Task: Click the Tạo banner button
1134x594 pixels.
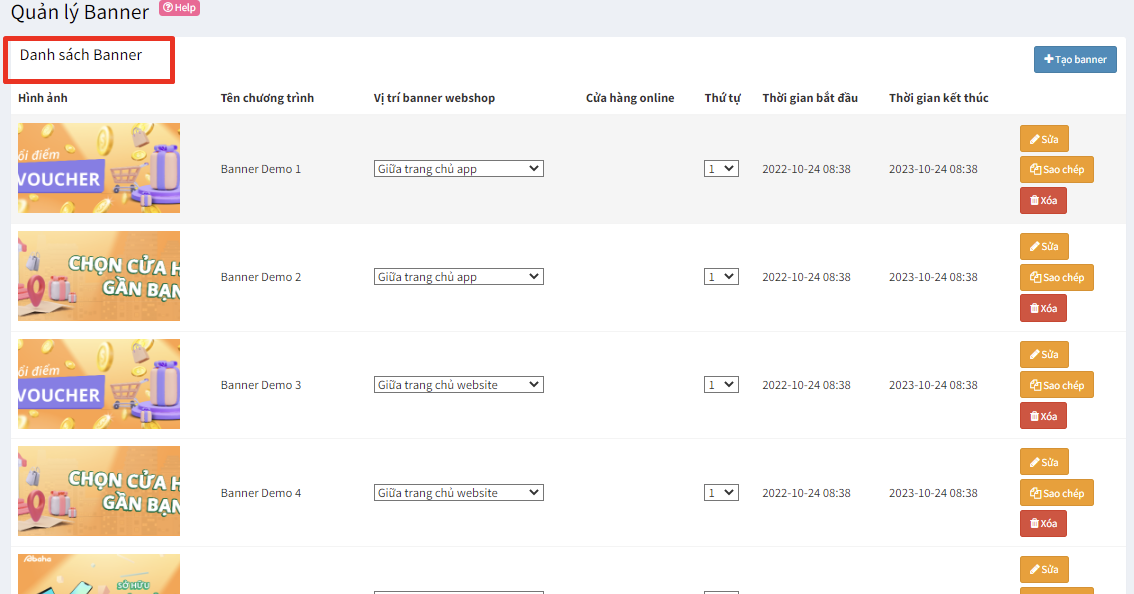Action: [1075, 60]
